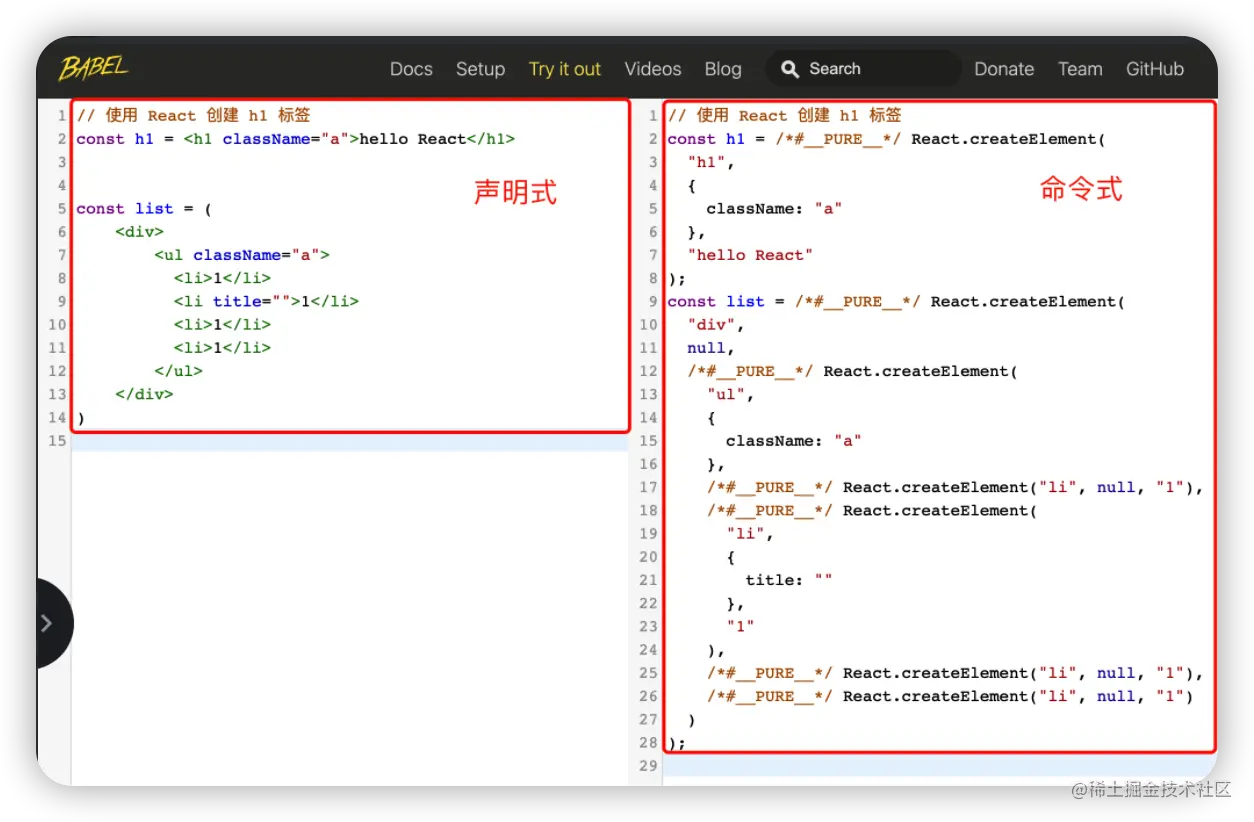This screenshot has height=822, width=1254.
Task: Click output line 17 createElement("li", null, "1")
Action: [955, 487]
